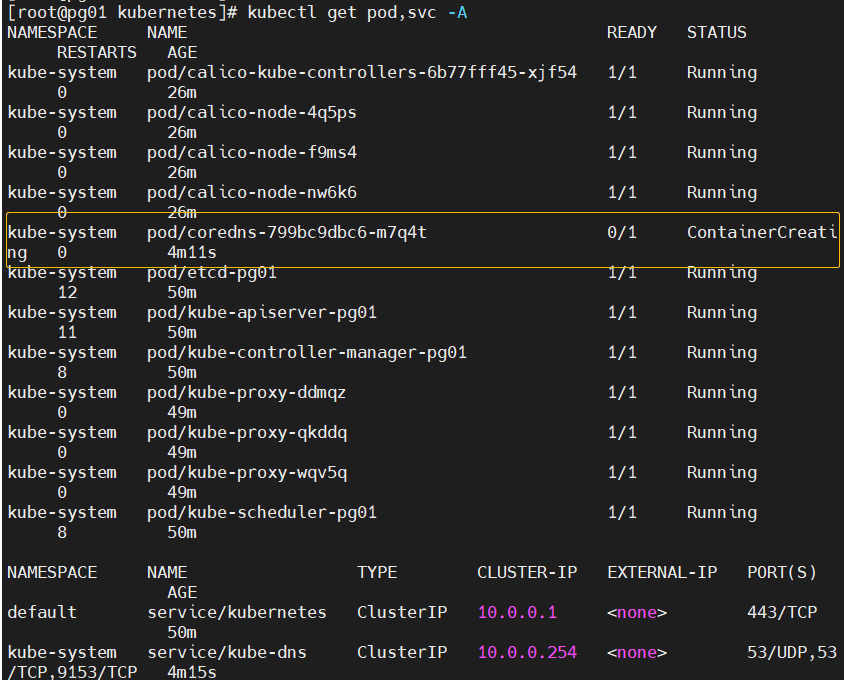This screenshot has width=844, height=680.
Task: Select service/kube-dns text
Action: 227,653
